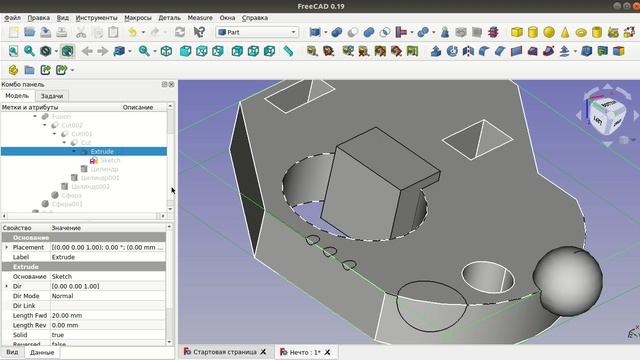Click the Union (fuse) tool icon
Viewport: 640px width, 360px height.
coord(369,32)
